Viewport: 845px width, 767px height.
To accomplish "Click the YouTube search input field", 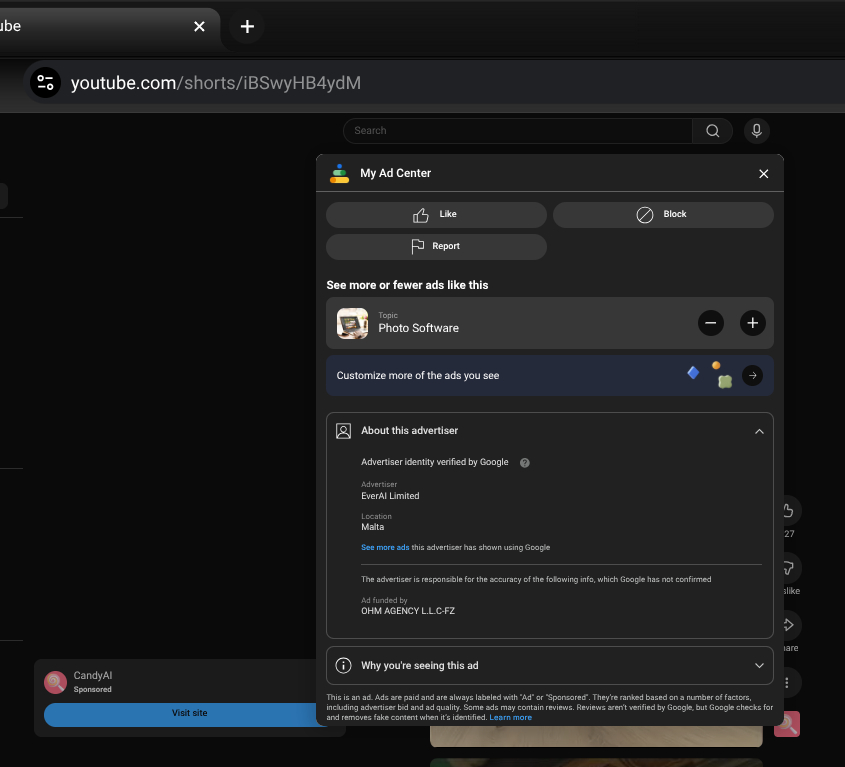I will click(x=517, y=131).
